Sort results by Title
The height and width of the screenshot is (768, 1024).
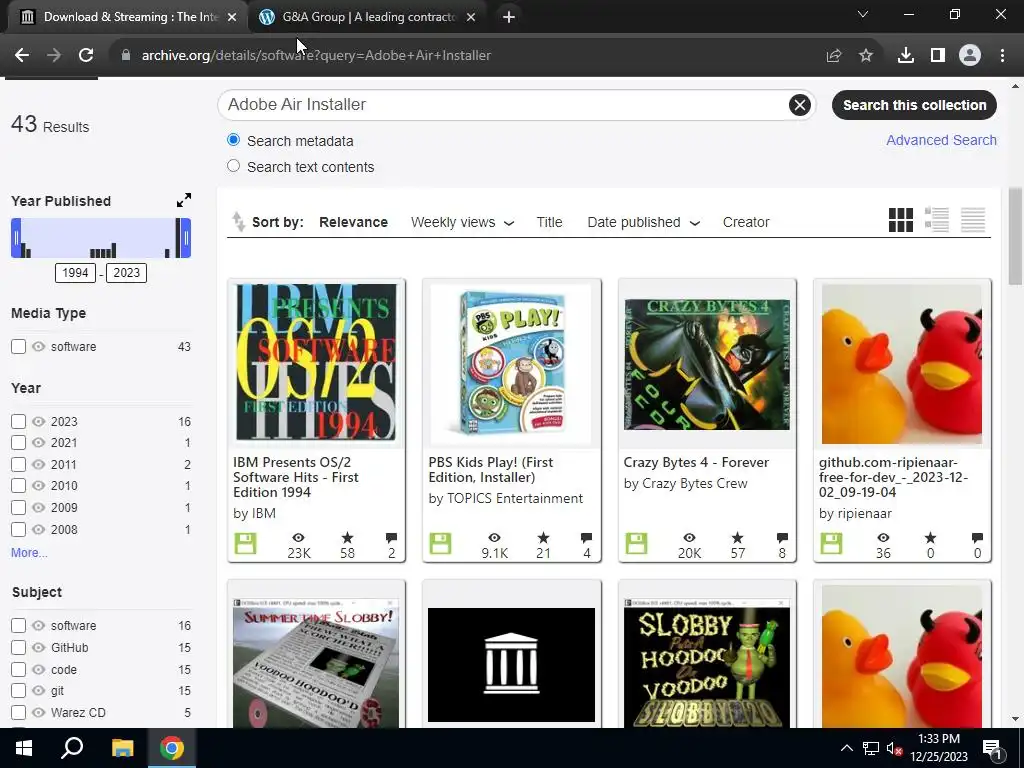point(549,222)
